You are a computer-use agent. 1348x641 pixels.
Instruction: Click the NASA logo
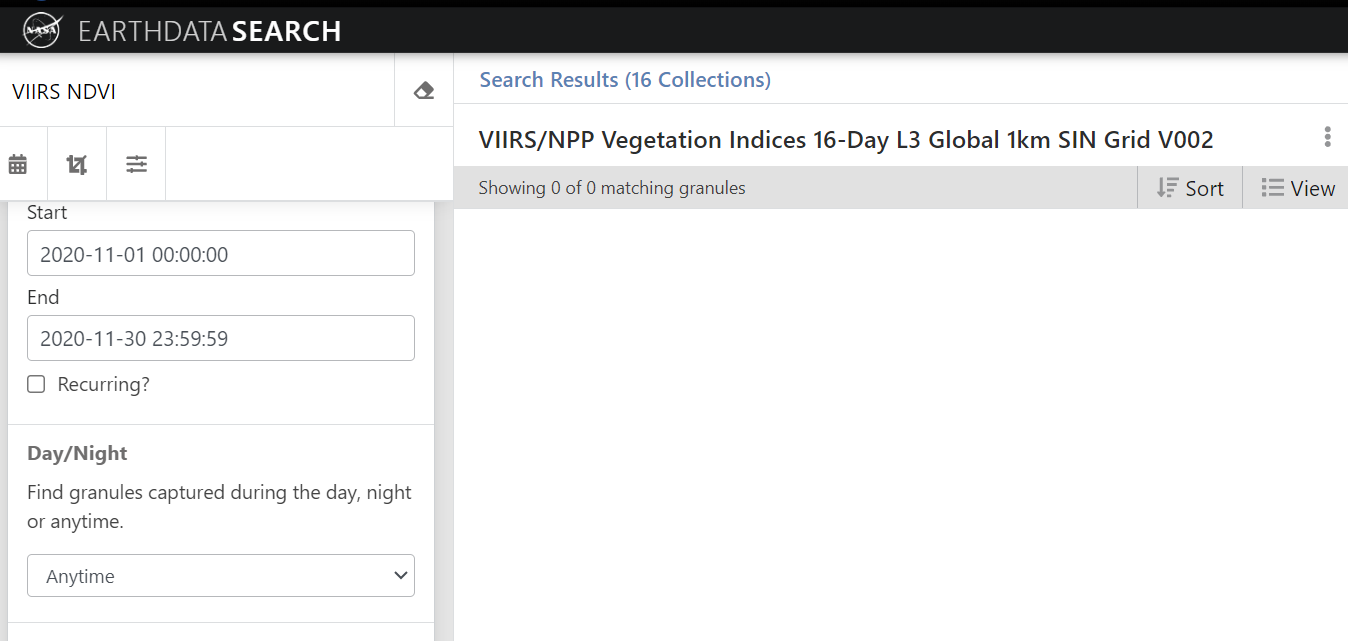point(42,31)
